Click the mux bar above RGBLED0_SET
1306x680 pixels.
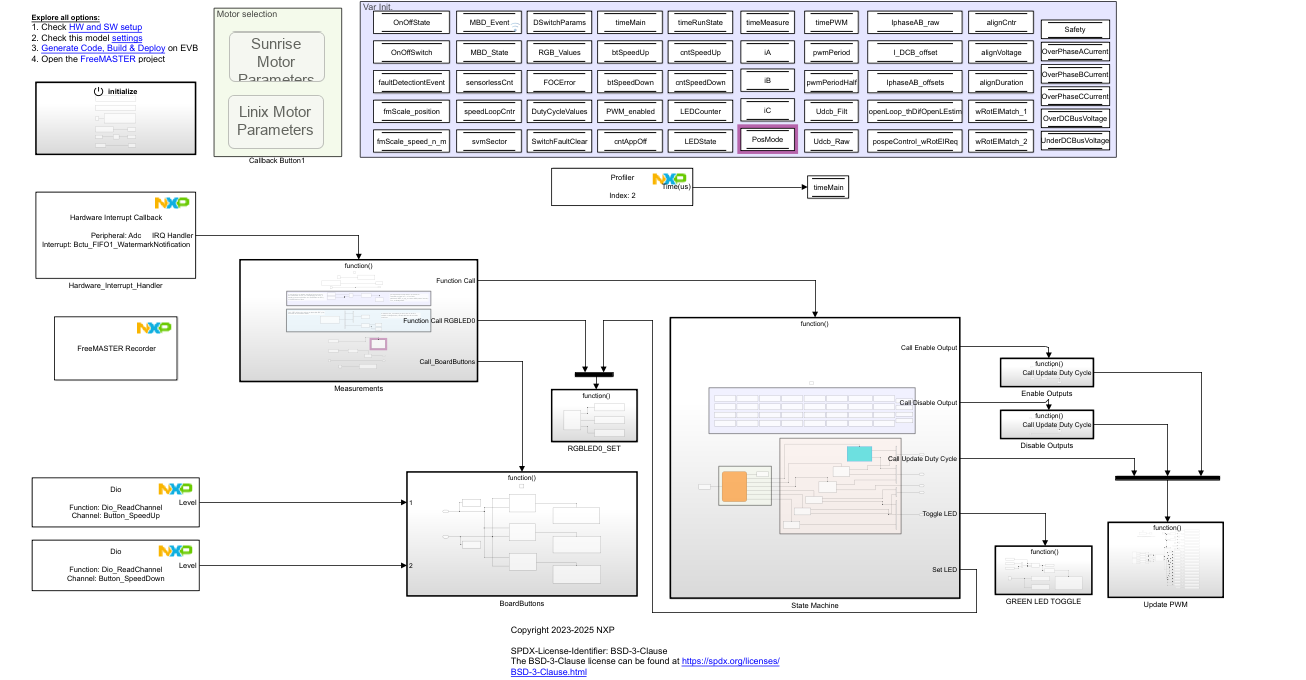[x=594, y=374]
